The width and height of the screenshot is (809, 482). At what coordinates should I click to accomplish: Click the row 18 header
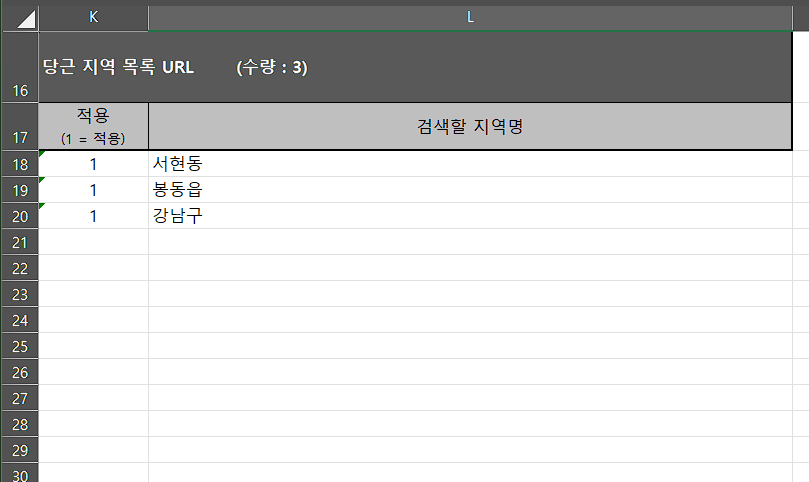point(19,164)
